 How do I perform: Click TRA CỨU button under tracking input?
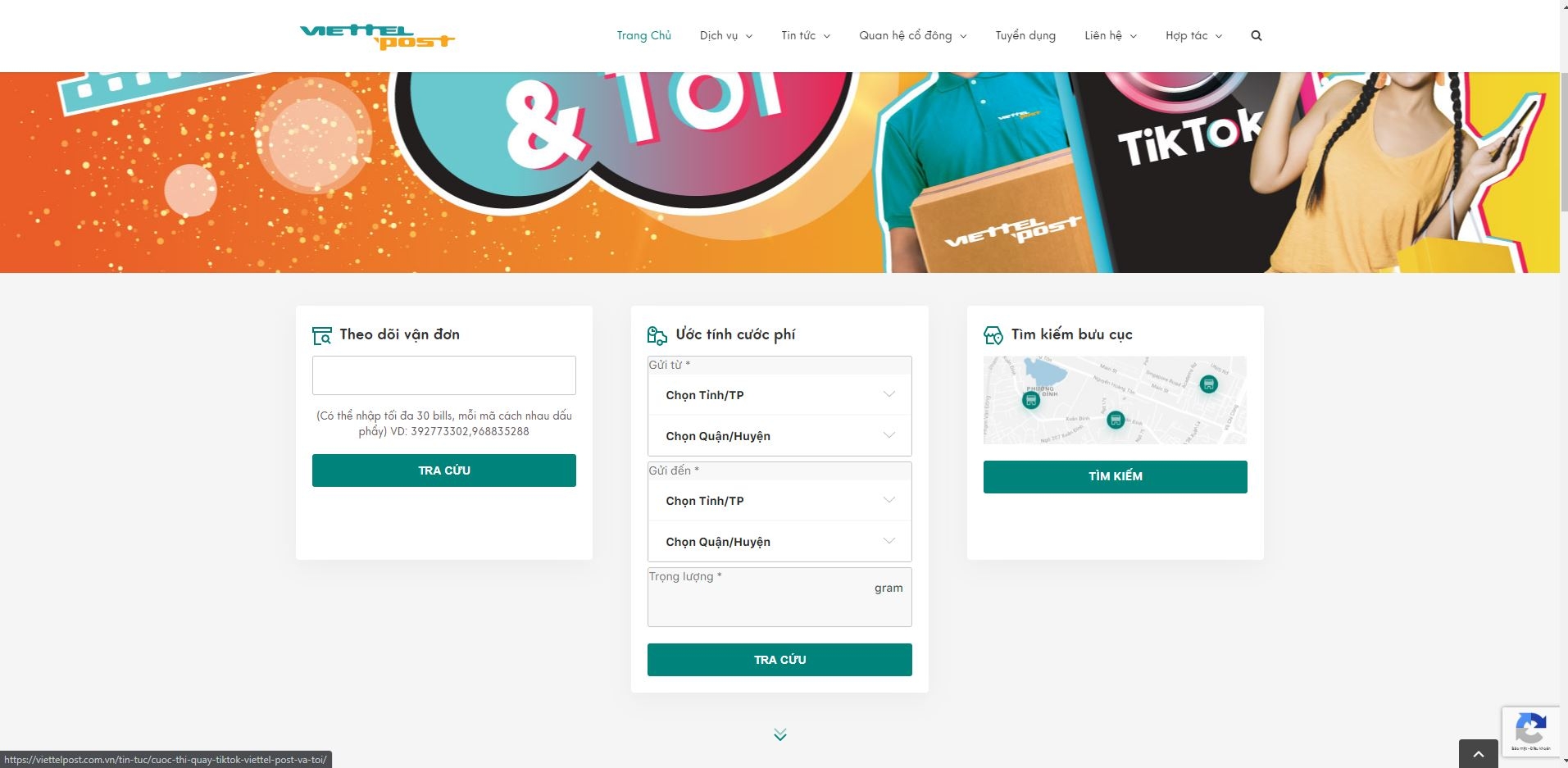[x=444, y=470]
